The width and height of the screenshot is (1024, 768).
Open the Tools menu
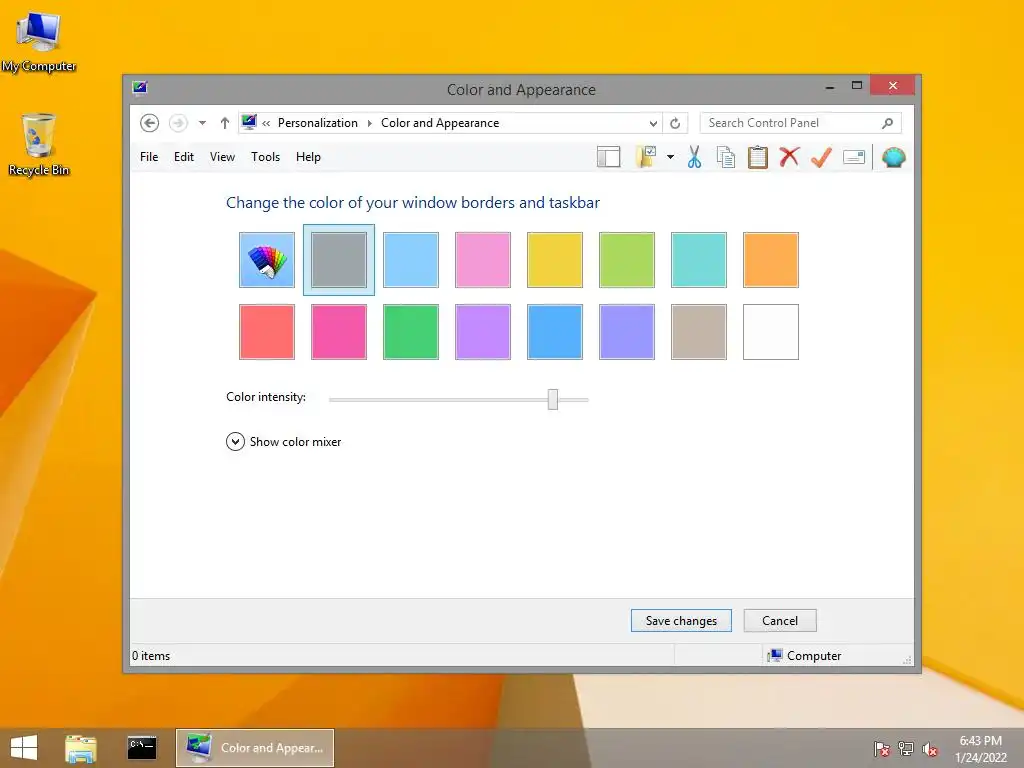pos(265,157)
